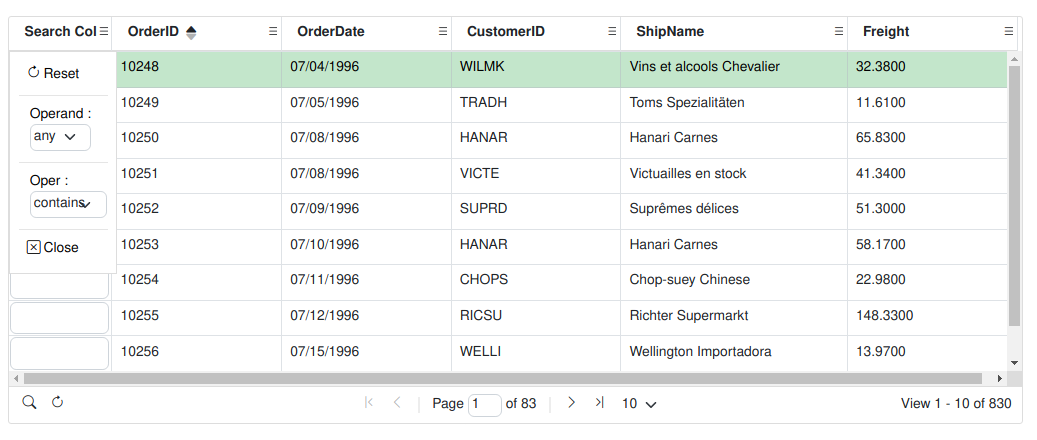
Task: Click the refresh grid icon in footer
Action: [57, 402]
